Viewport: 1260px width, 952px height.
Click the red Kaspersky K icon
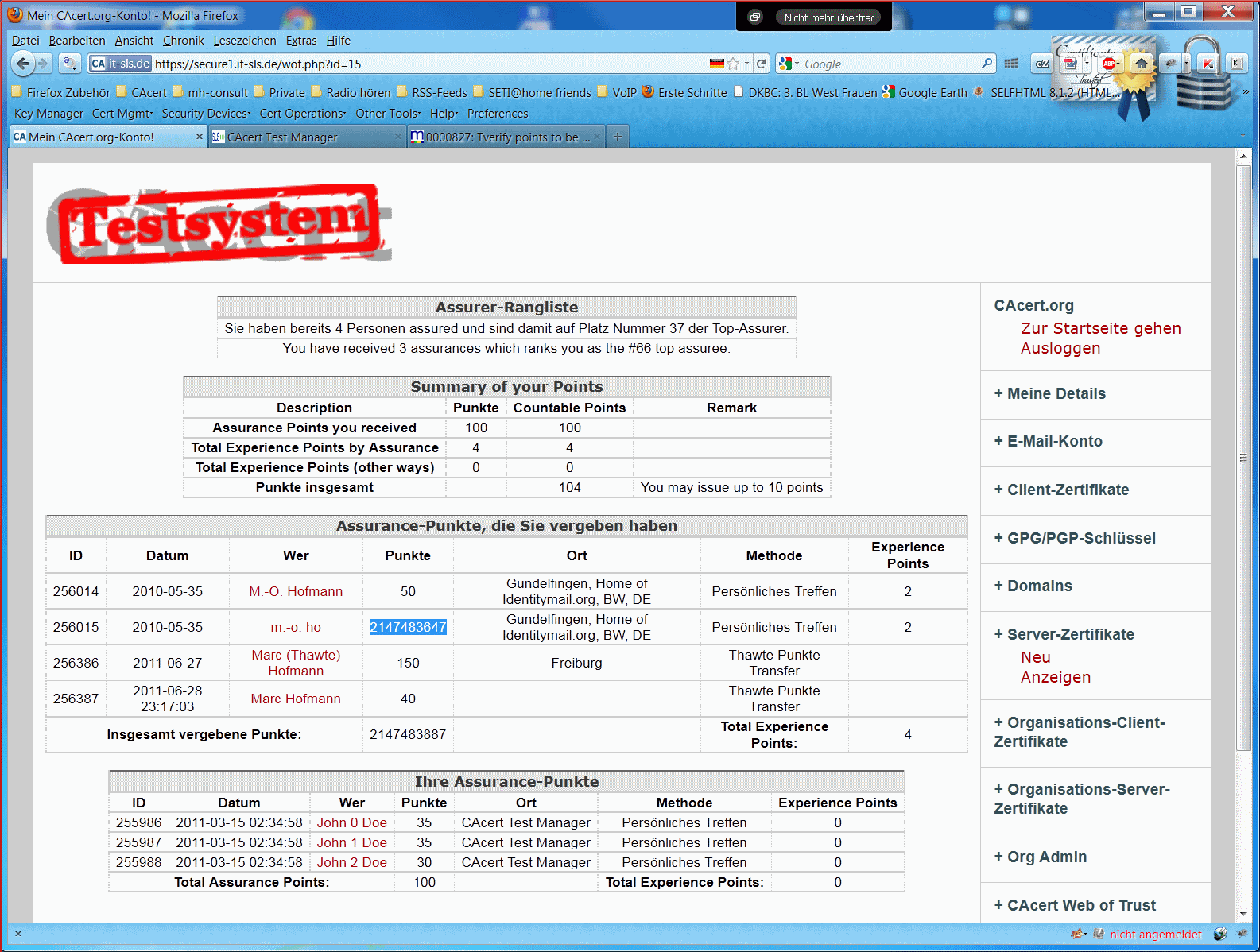click(x=1208, y=64)
